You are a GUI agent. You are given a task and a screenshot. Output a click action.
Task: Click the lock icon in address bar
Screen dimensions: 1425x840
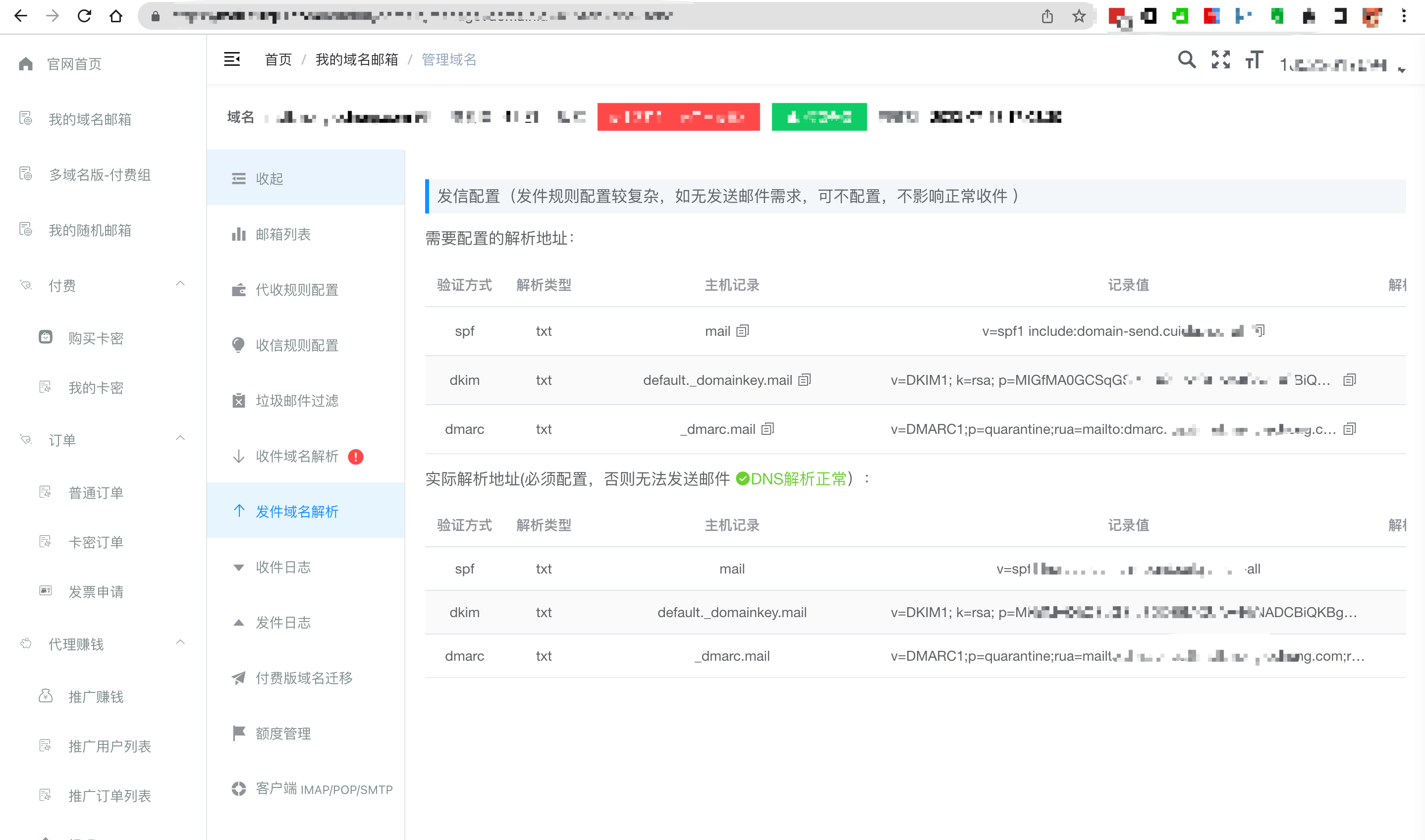(155, 16)
